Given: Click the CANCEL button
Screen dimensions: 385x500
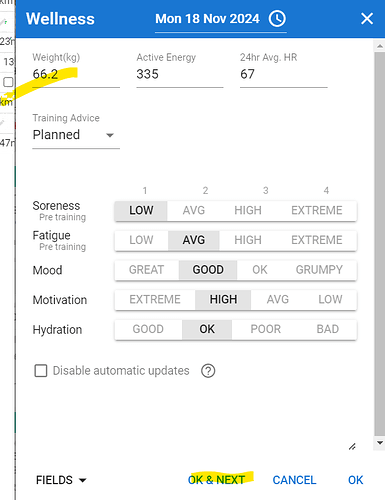Looking at the screenshot, I should (294, 480).
